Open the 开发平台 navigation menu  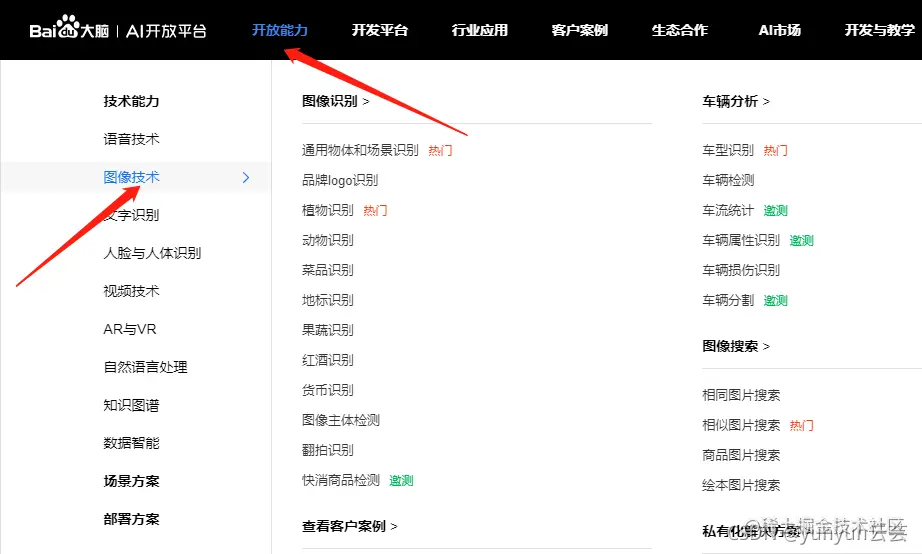pos(380,30)
